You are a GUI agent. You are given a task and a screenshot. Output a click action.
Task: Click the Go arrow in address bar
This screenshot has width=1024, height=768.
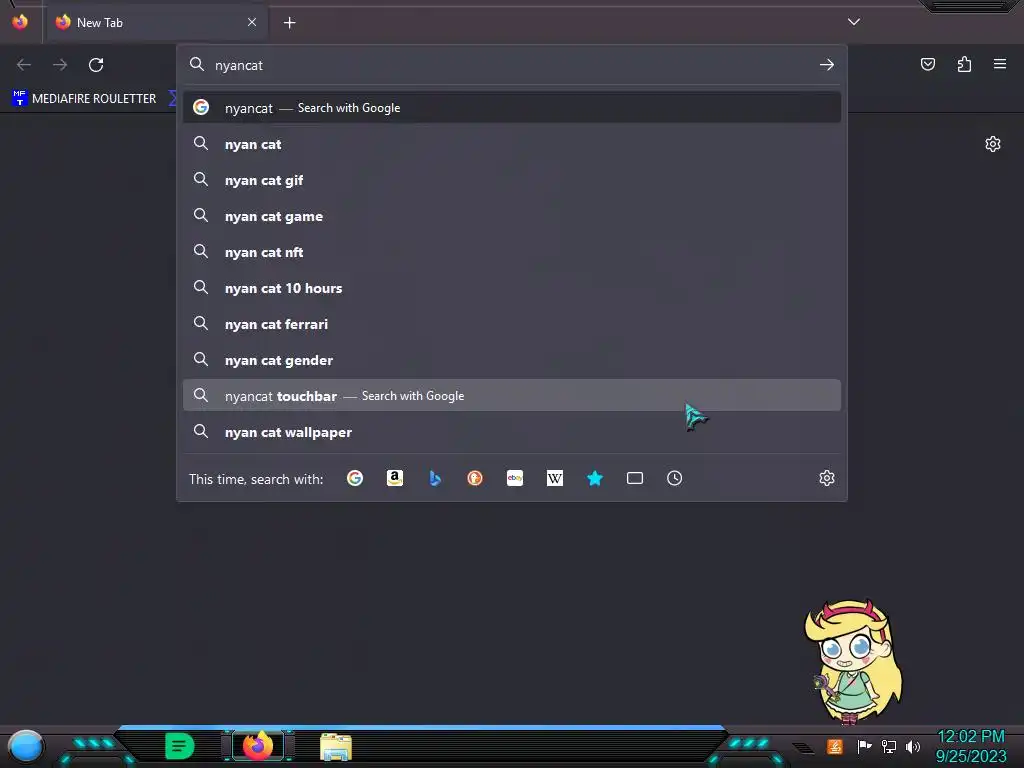tap(827, 65)
